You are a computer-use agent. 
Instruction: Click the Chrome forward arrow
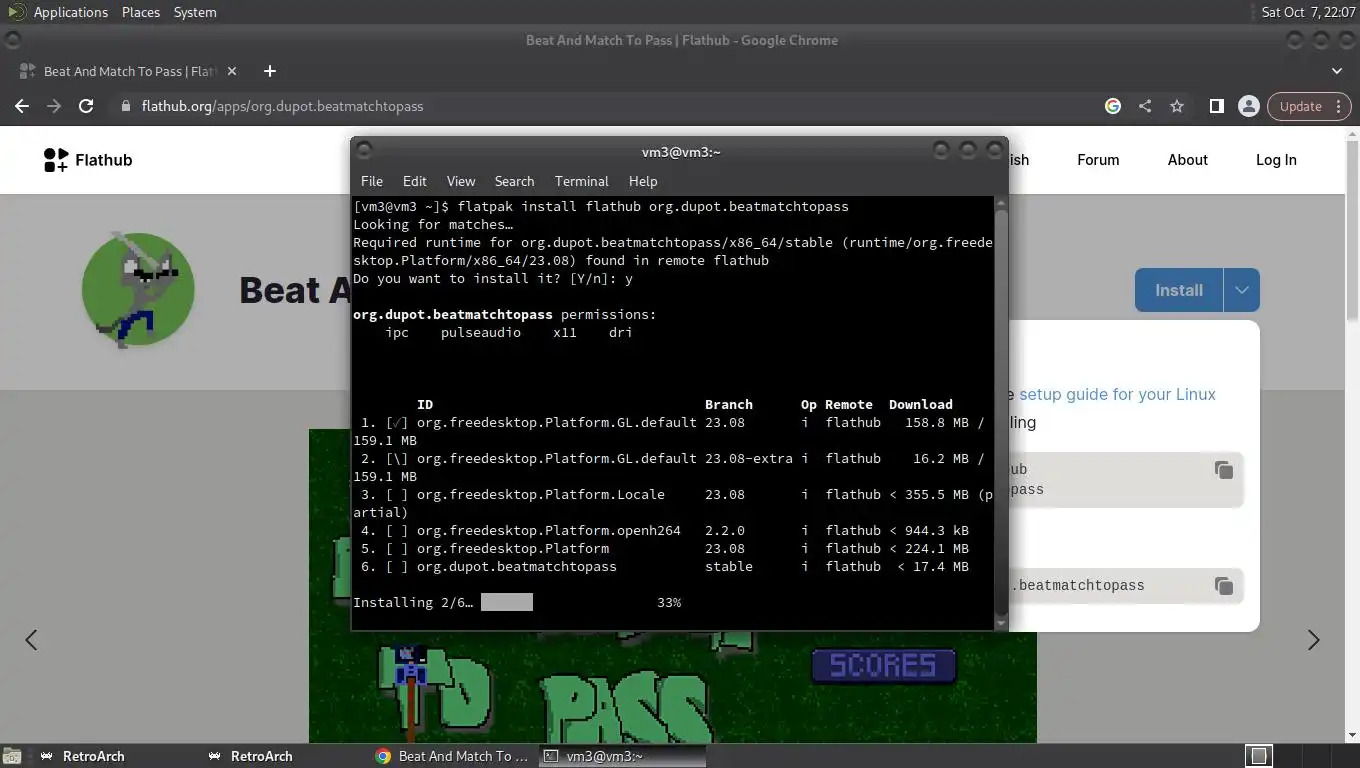tap(54, 106)
